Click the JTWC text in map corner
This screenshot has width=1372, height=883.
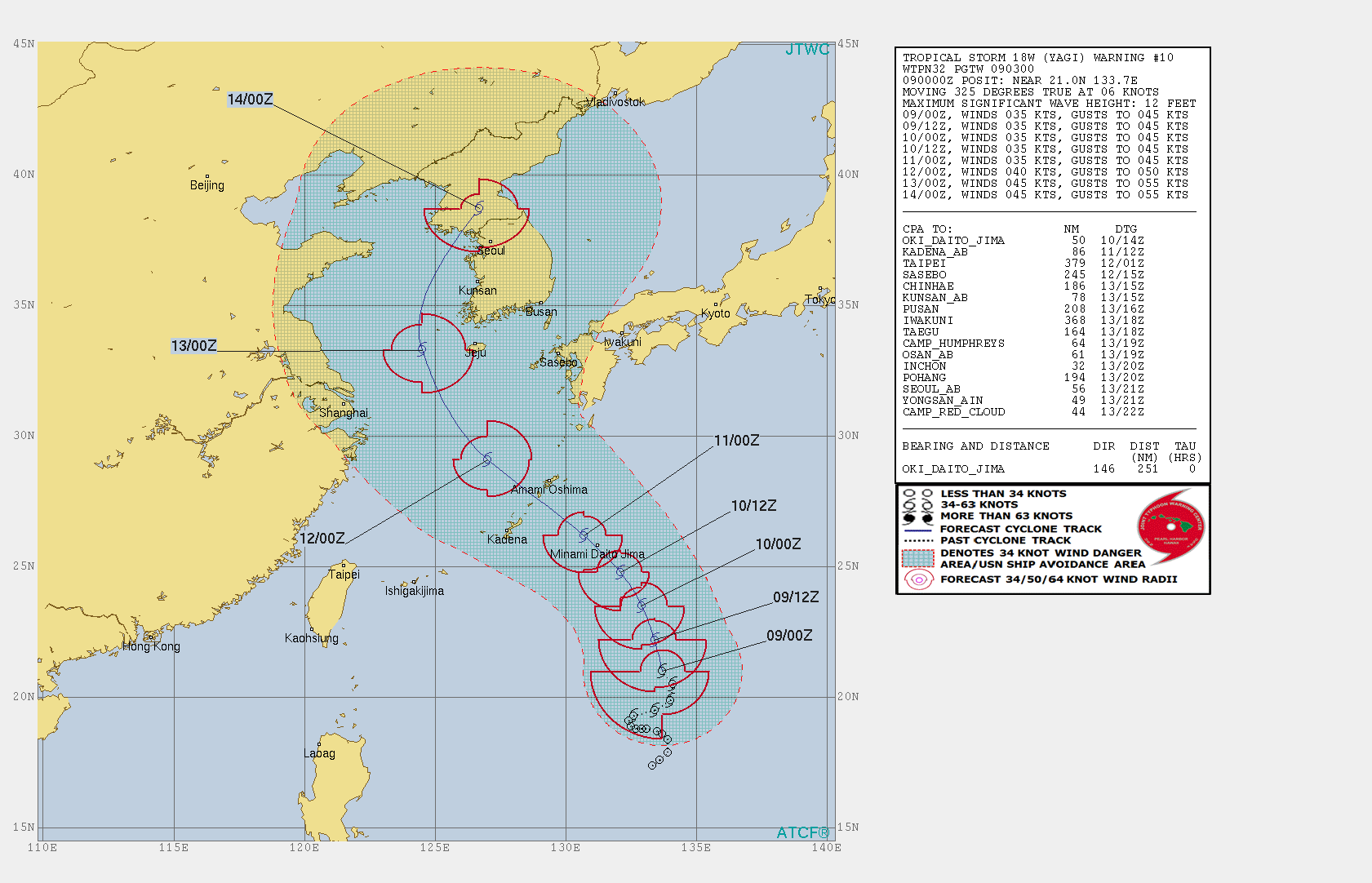click(807, 50)
